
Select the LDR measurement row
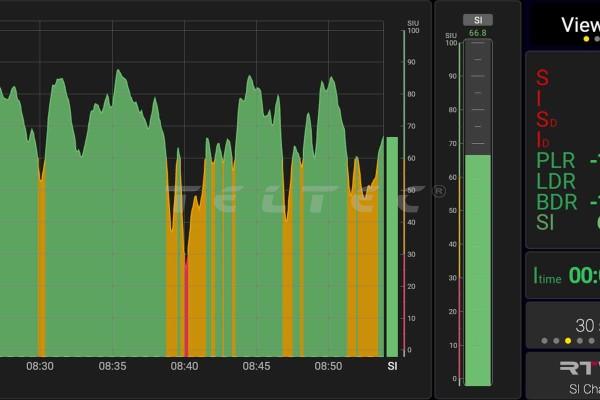point(558,181)
